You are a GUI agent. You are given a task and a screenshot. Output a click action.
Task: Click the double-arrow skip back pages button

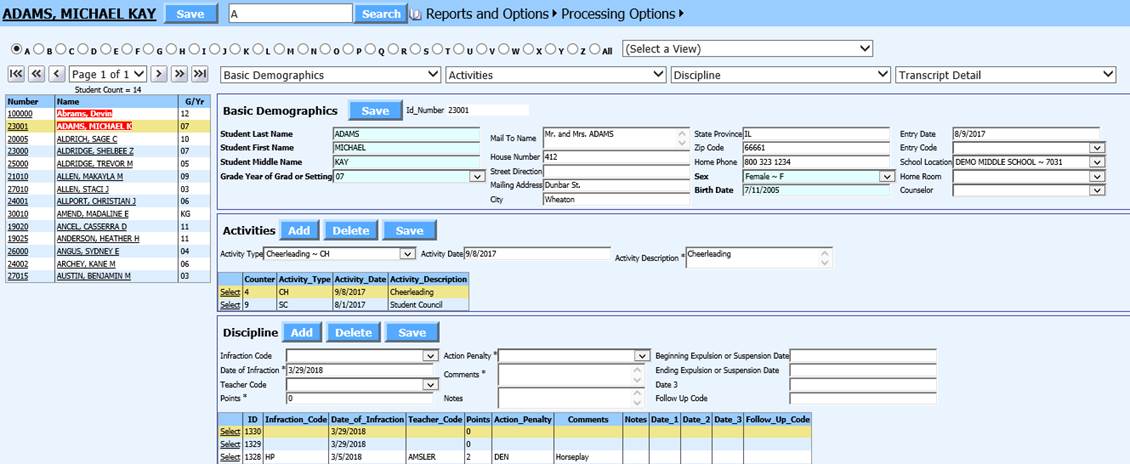(36, 74)
